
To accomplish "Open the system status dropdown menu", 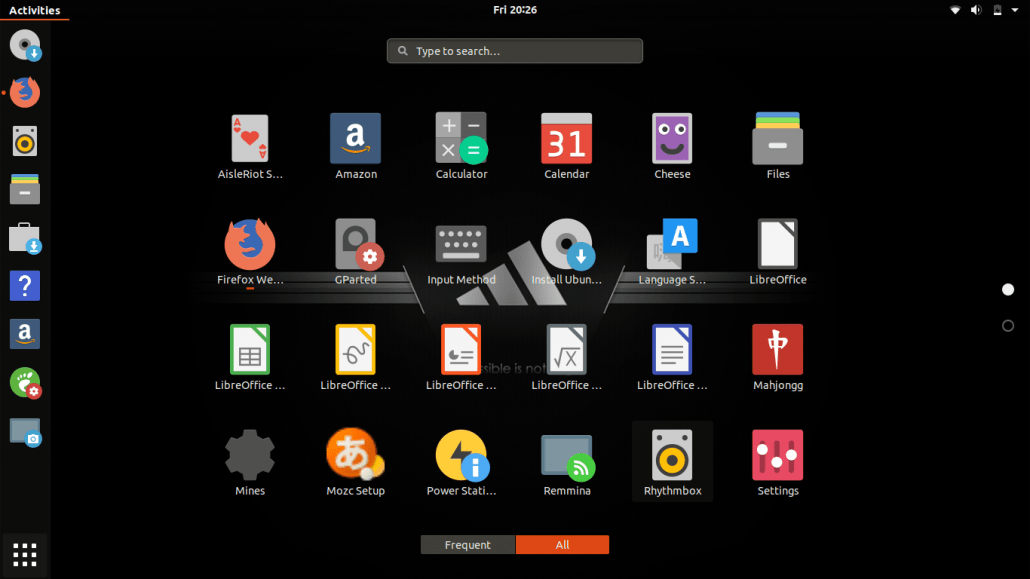I will (x=983, y=10).
